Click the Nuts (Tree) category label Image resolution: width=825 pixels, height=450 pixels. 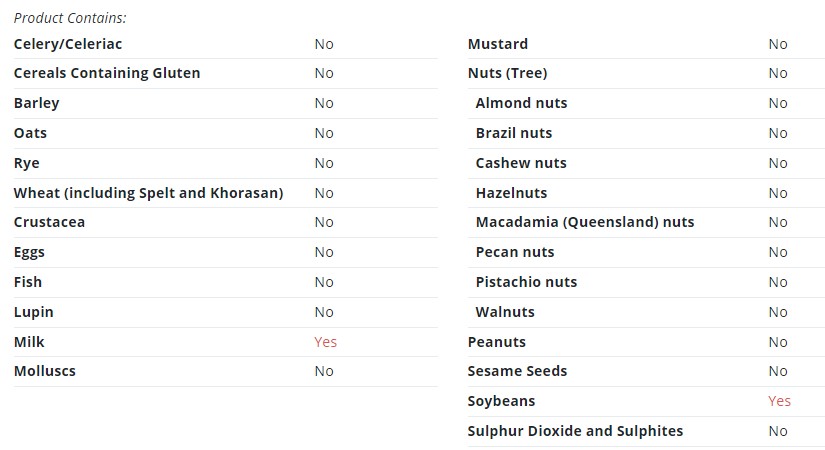pyautogui.click(x=507, y=73)
